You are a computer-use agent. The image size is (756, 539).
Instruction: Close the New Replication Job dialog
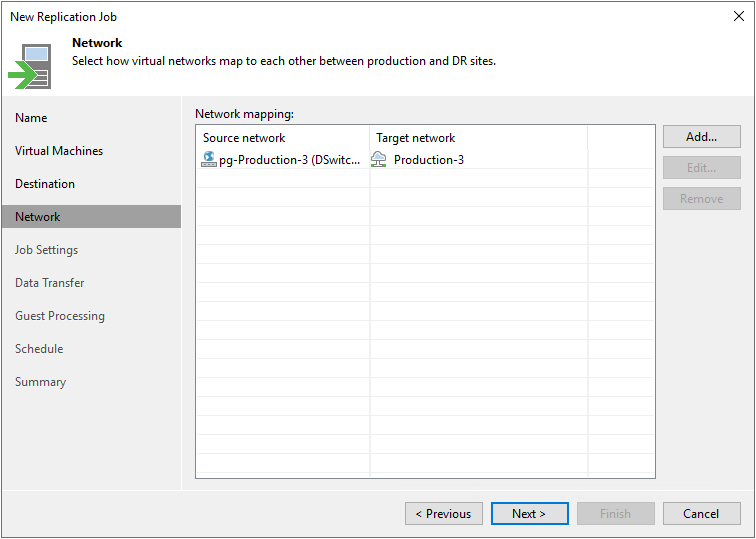738,16
